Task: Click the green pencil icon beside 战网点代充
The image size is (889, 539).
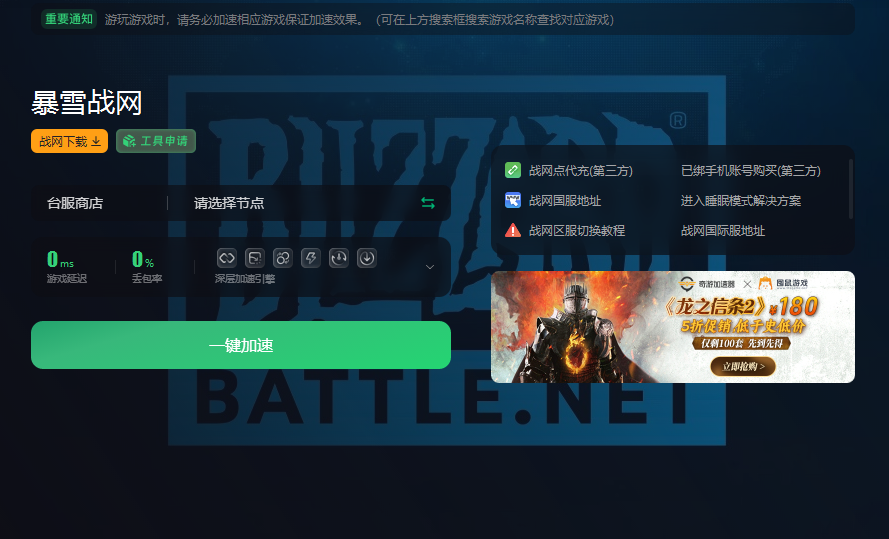Action: click(513, 170)
